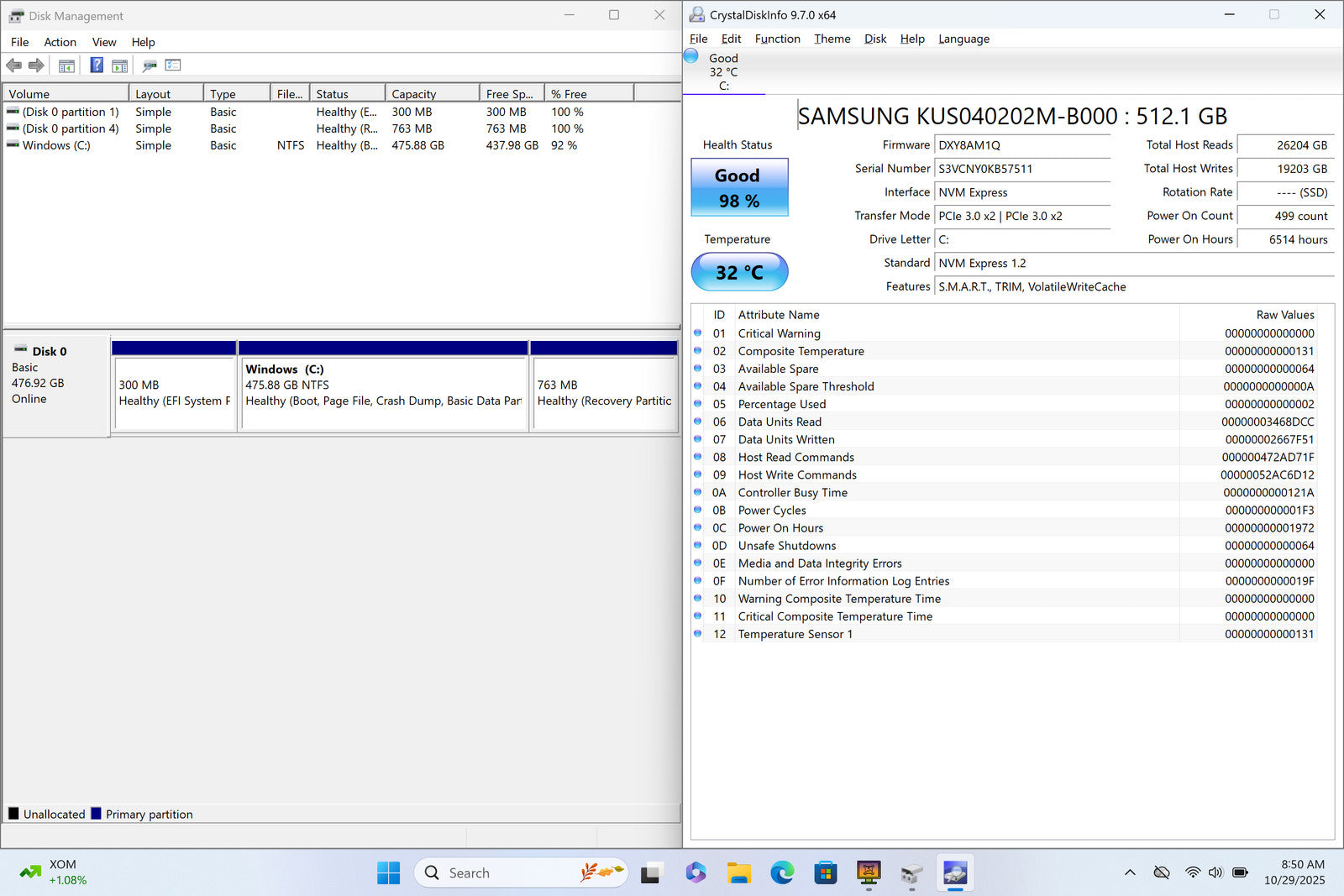Select the Windows (C:) row in volume list
Viewport: 1344px width, 896px height.
(x=56, y=145)
